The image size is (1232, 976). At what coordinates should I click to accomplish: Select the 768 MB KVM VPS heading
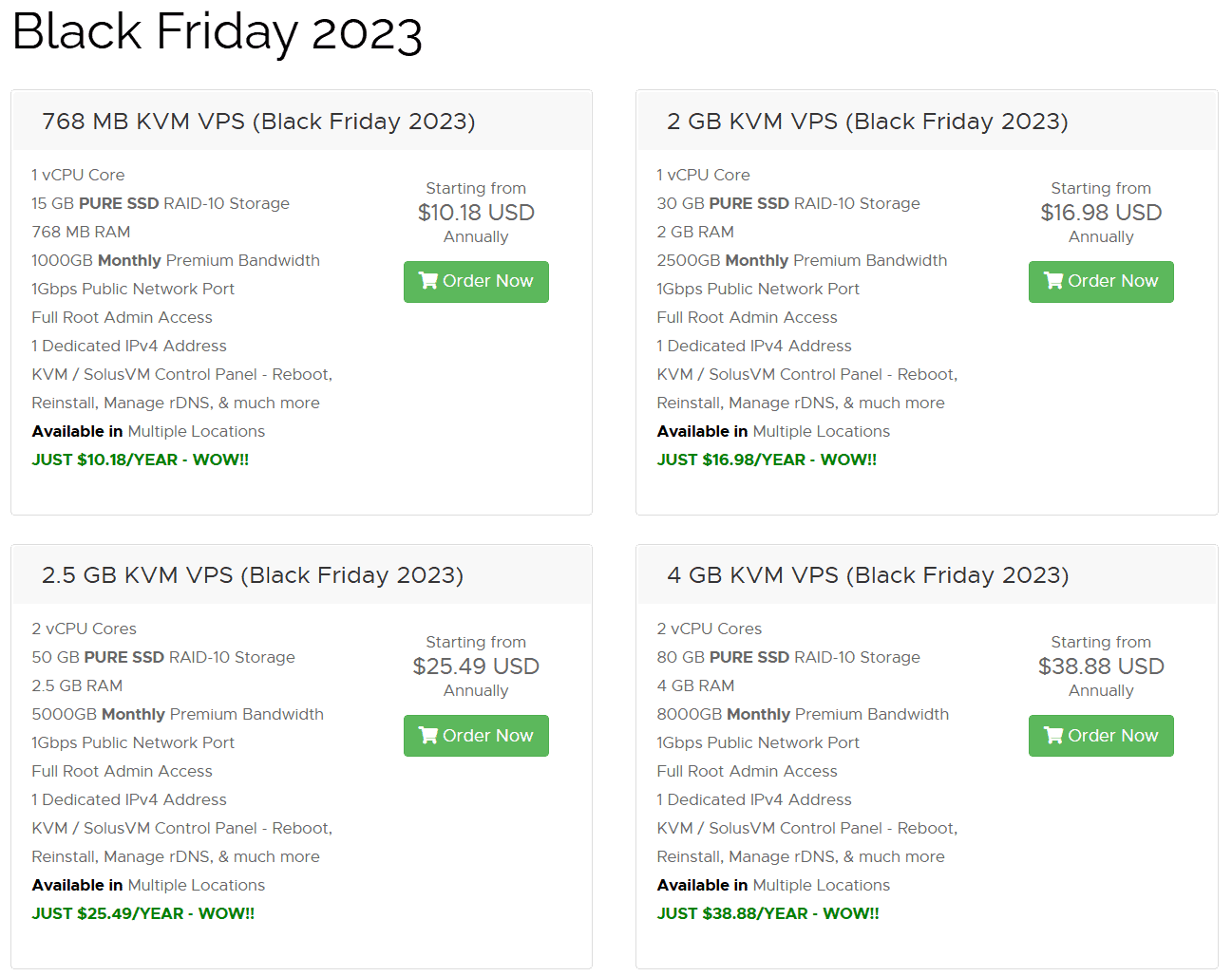[258, 122]
